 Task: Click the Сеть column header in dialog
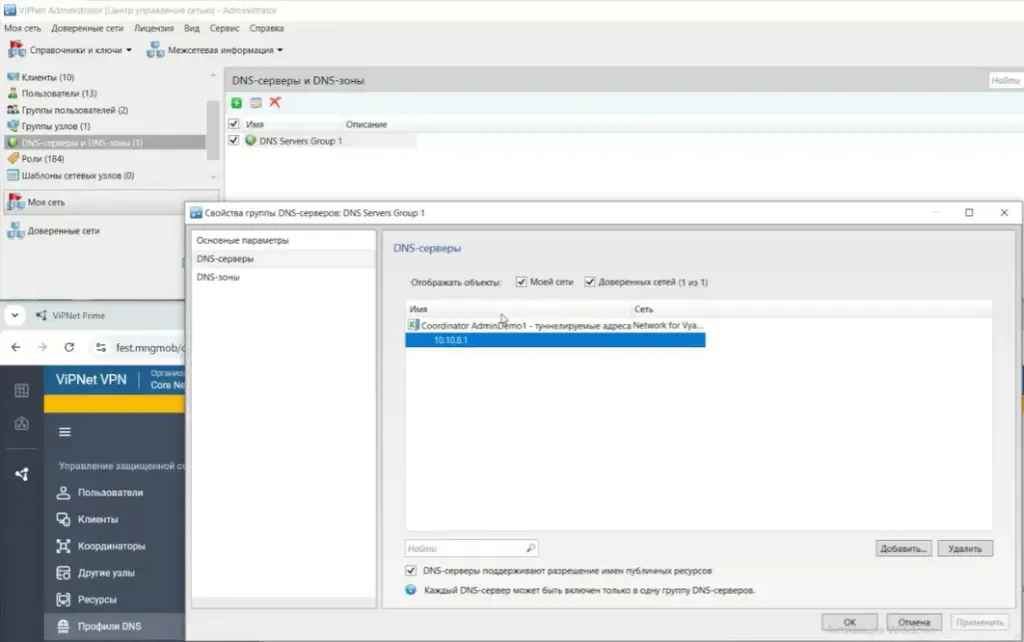click(x=643, y=309)
